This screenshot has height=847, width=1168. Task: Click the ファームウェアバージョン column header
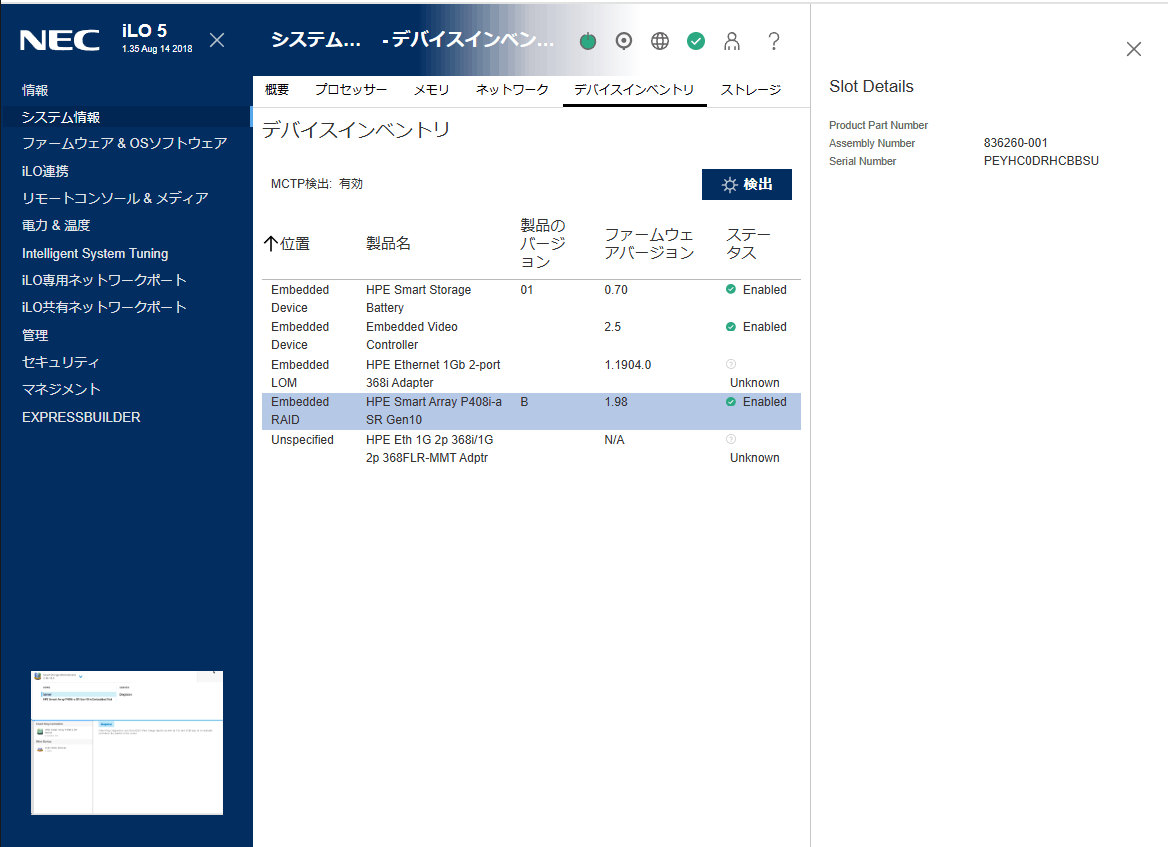[x=649, y=244]
